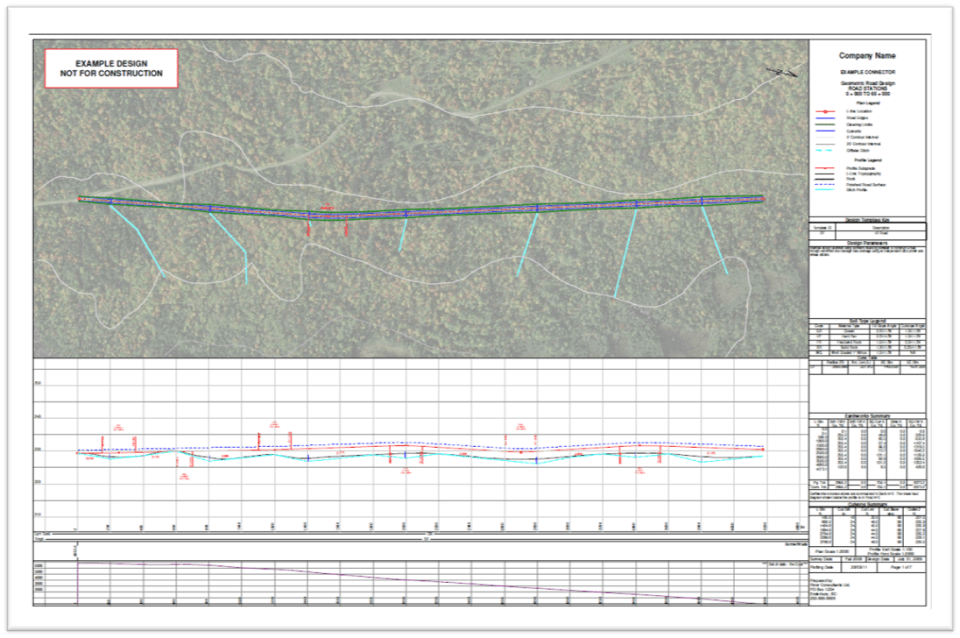Image resolution: width=960 pixels, height=638 pixels.
Task: Click the red L-line location legend symbol
Action: click(x=826, y=112)
